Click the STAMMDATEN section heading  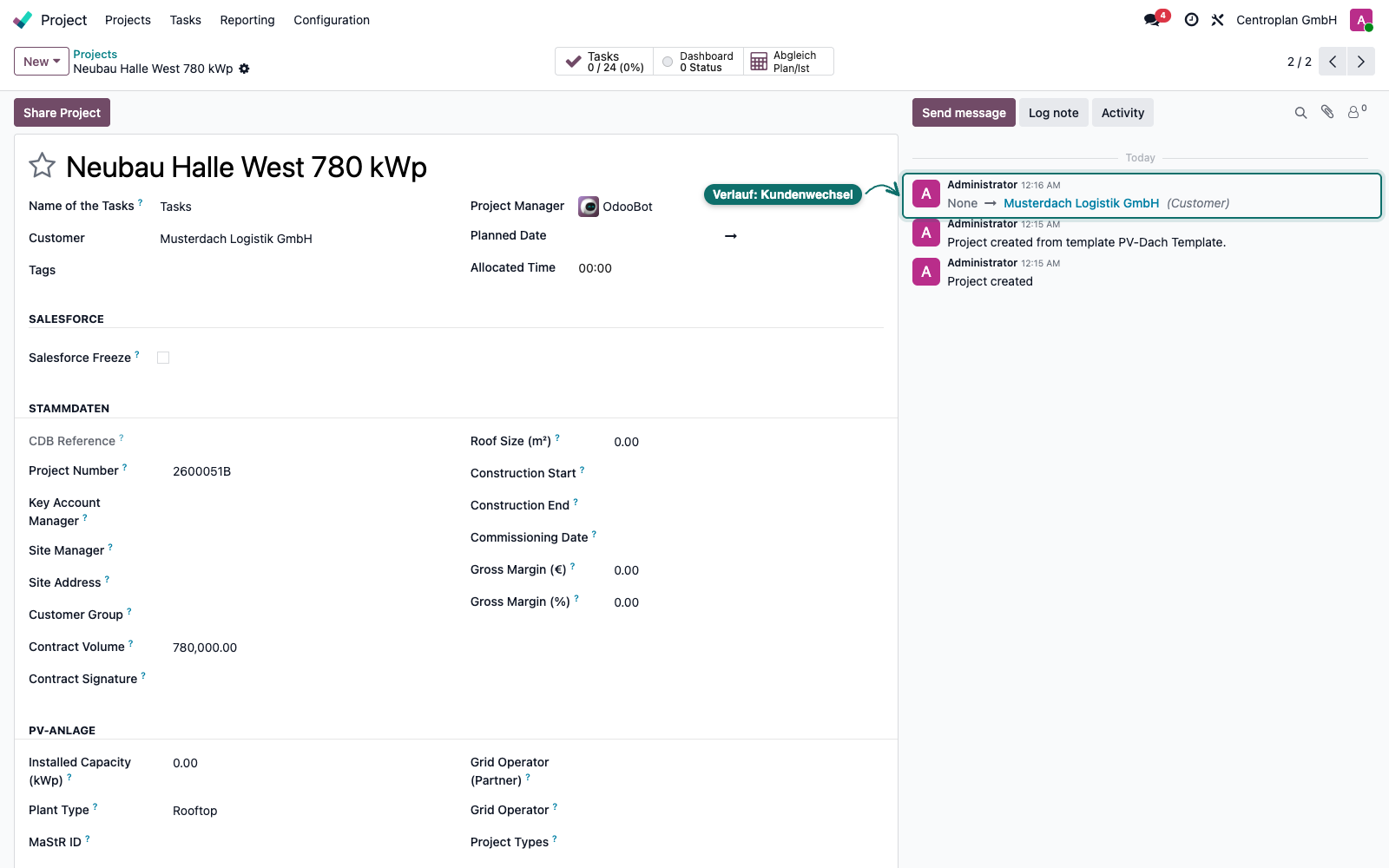69,408
